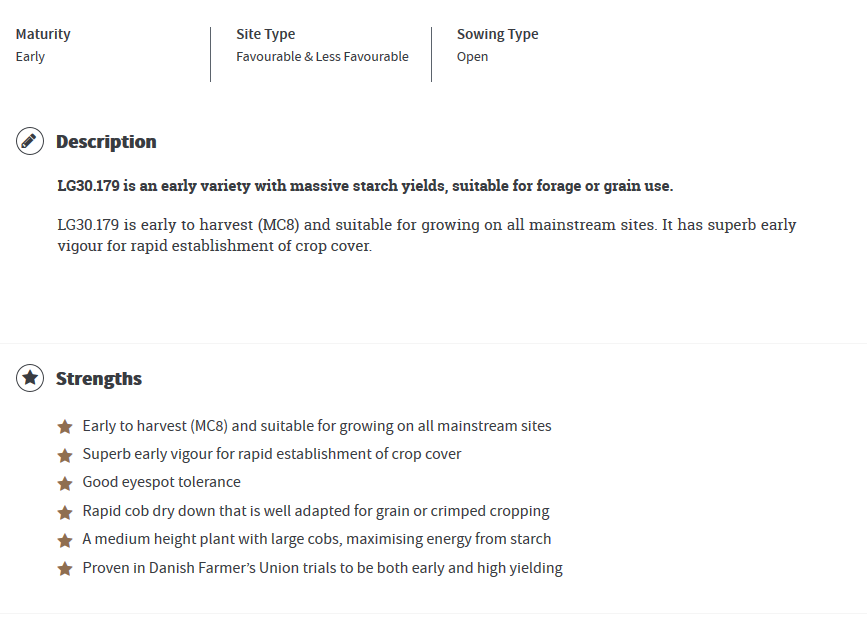Select the Strengths heading
This screenshot has height=620, width=867.
99,379
